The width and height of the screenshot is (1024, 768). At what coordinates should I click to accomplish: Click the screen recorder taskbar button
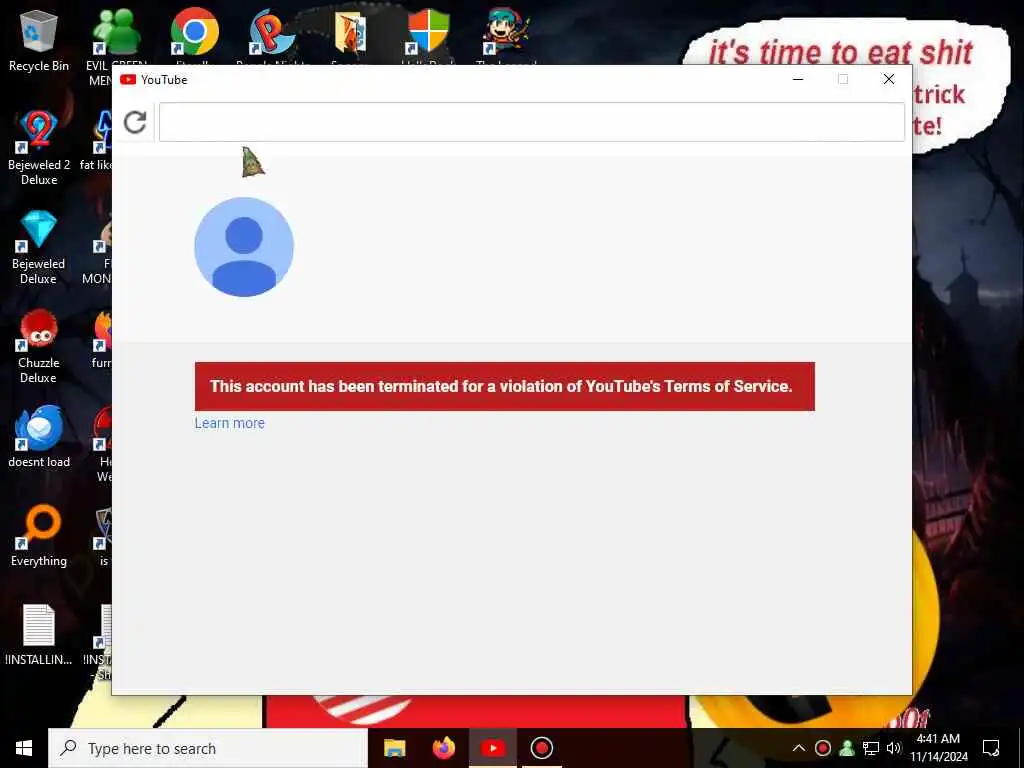tap(542, 748)
